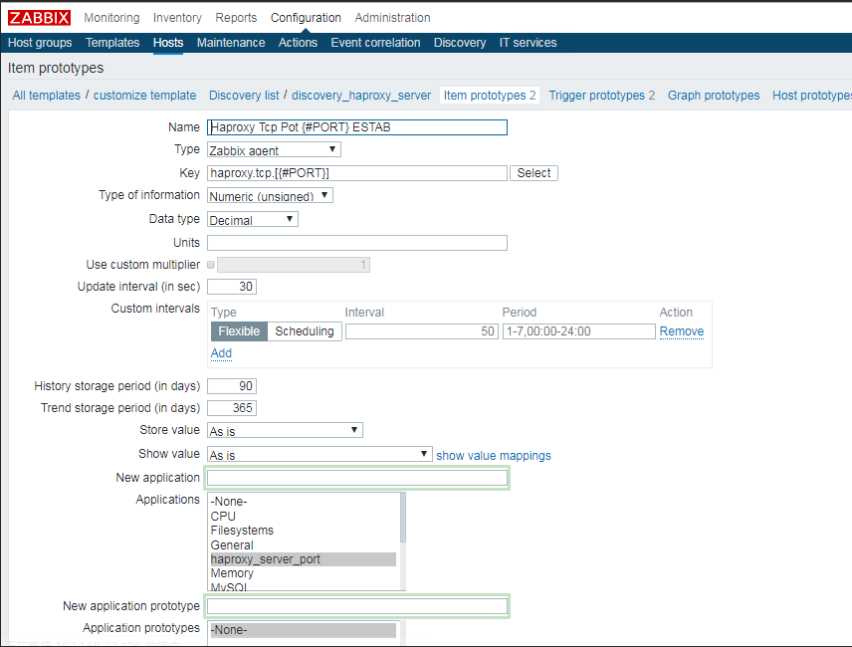
Task: Open Host prototypes tab
Action: tap(812, 95)
